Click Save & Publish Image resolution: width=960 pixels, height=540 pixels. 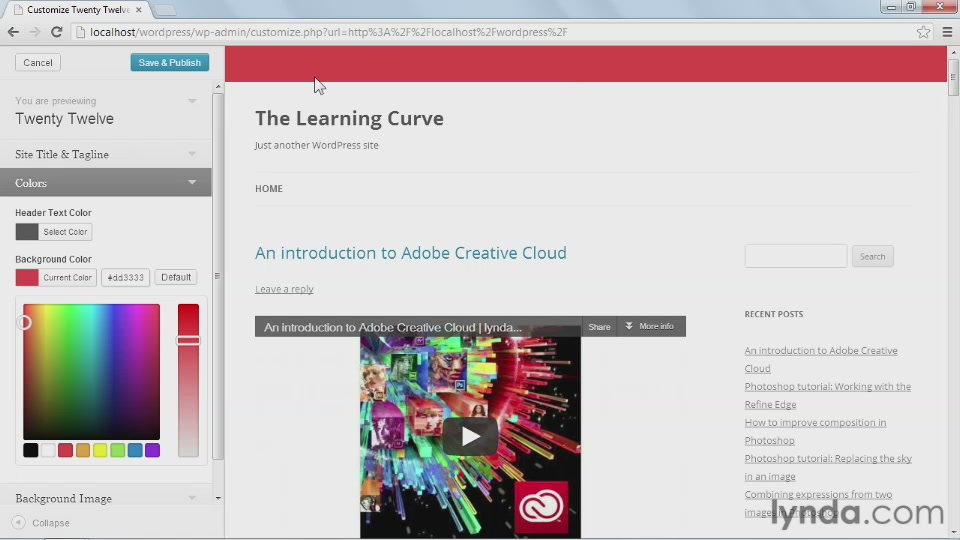[x=170, y=62]
